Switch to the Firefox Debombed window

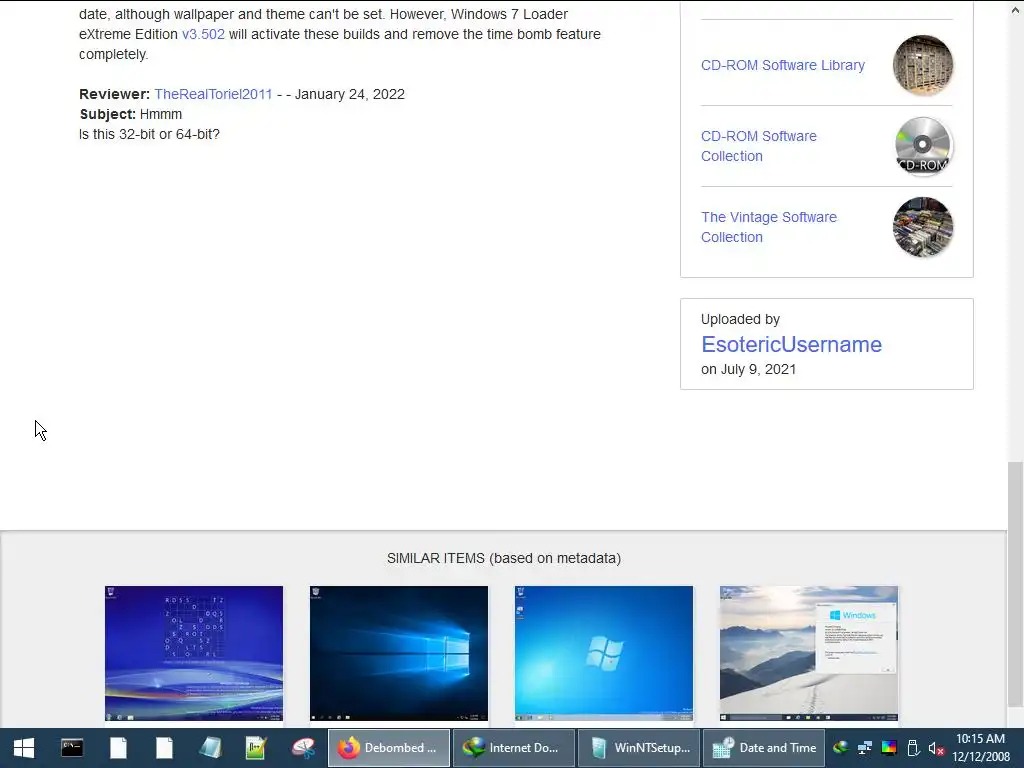389,748
